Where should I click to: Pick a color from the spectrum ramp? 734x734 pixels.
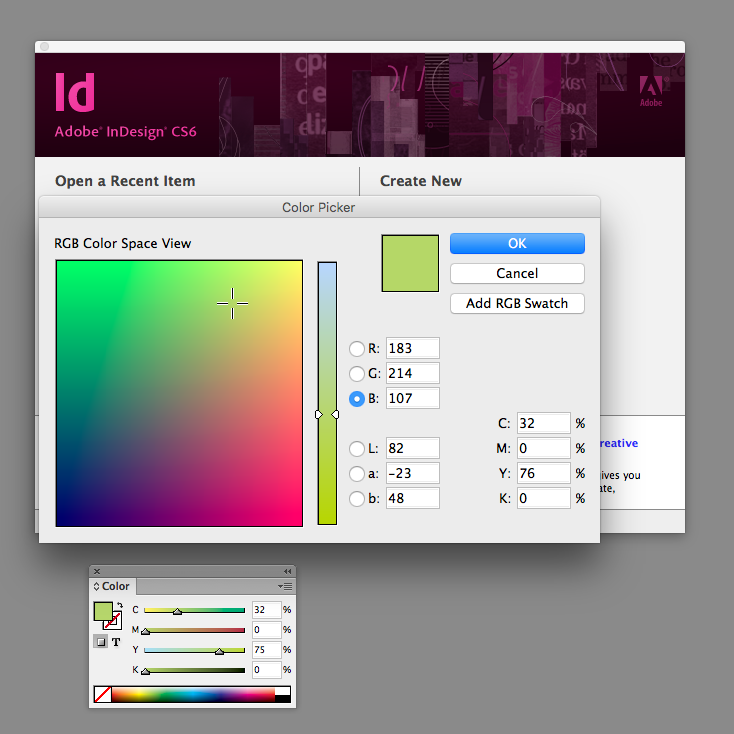coord(193,695)
